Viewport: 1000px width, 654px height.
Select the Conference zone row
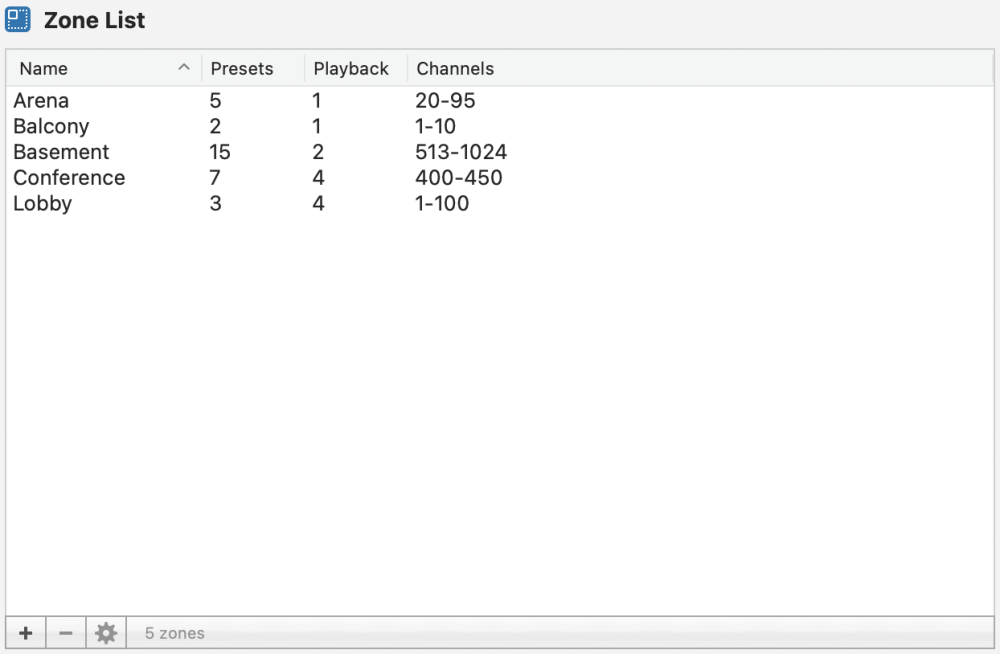[x=69, y=178]
